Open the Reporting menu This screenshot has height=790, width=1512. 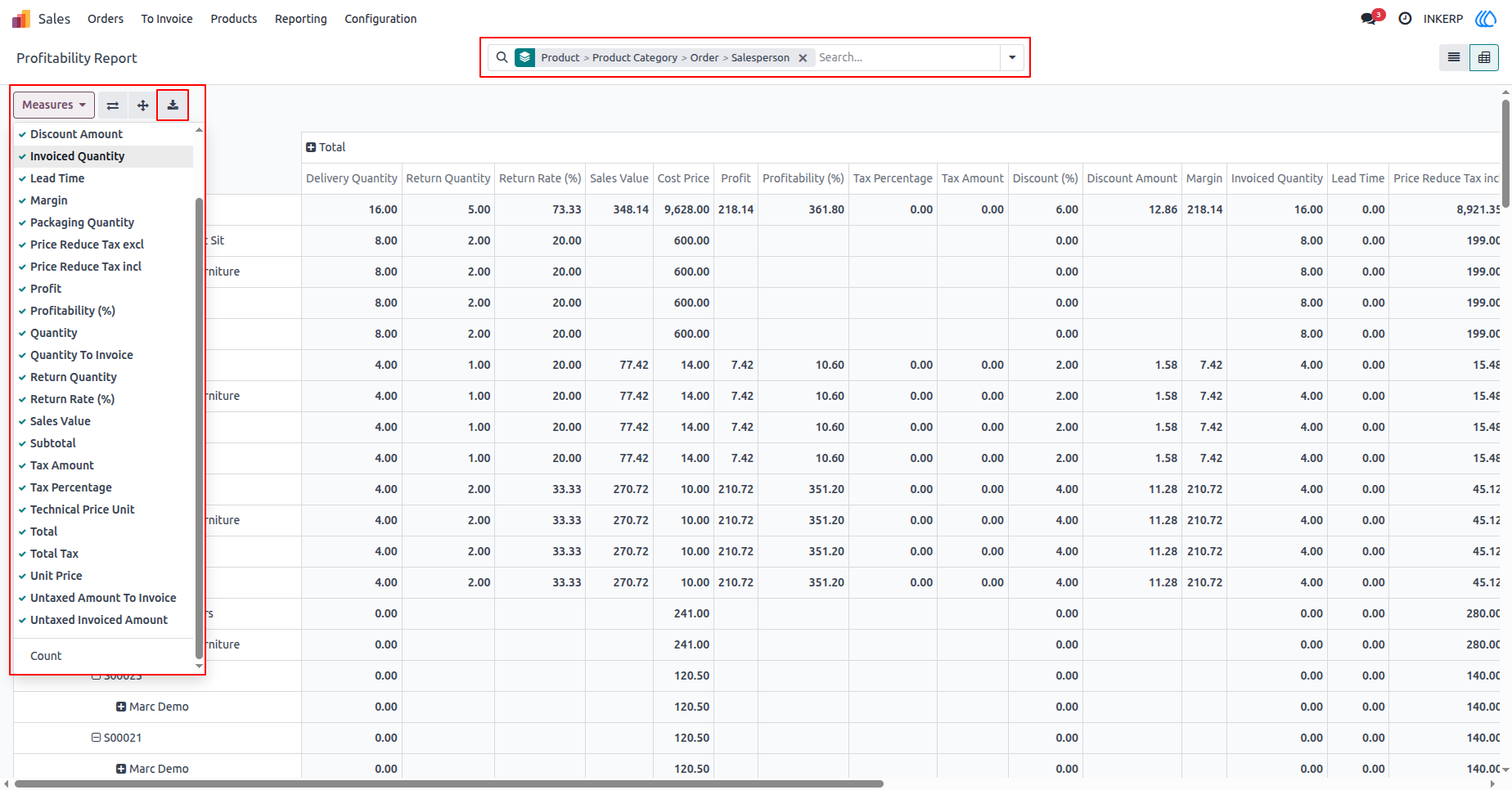point(301,19)
